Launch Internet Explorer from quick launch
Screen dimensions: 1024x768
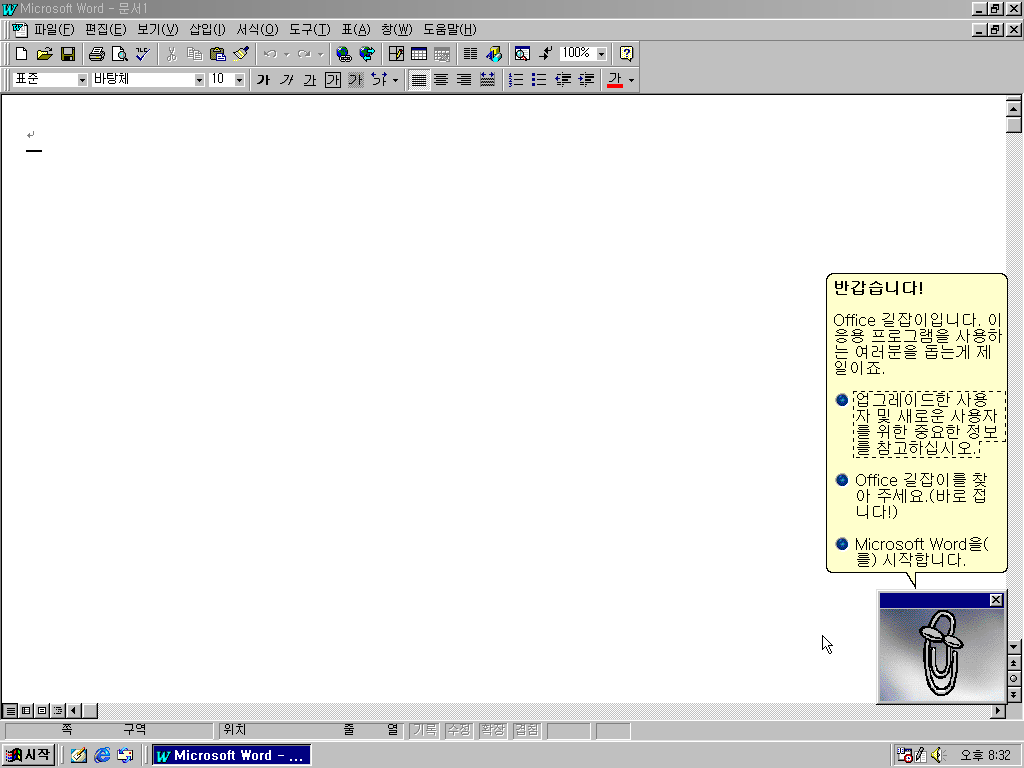102,755
